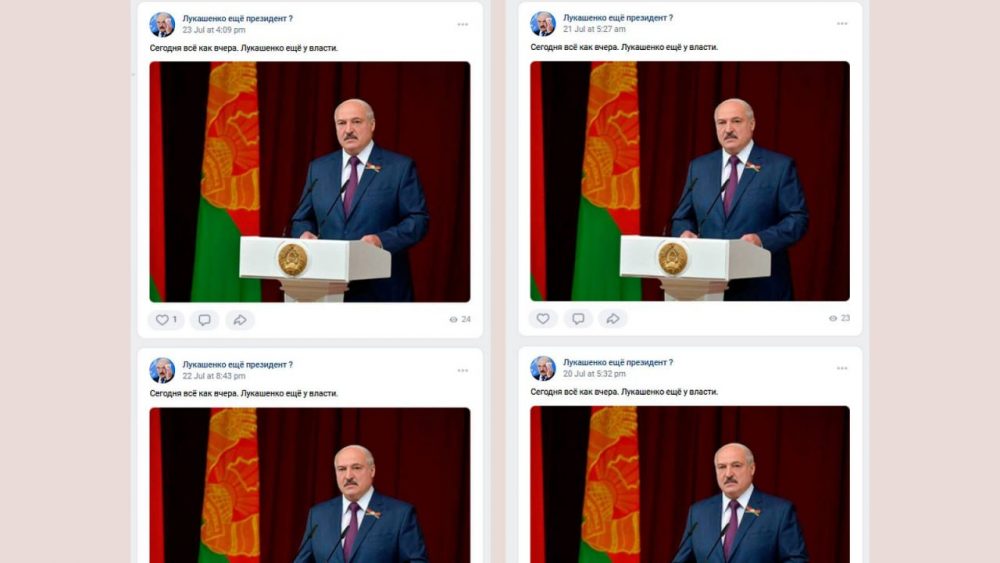Open the timestamp 22 Jul at 8:43 pm

point(214,376)
